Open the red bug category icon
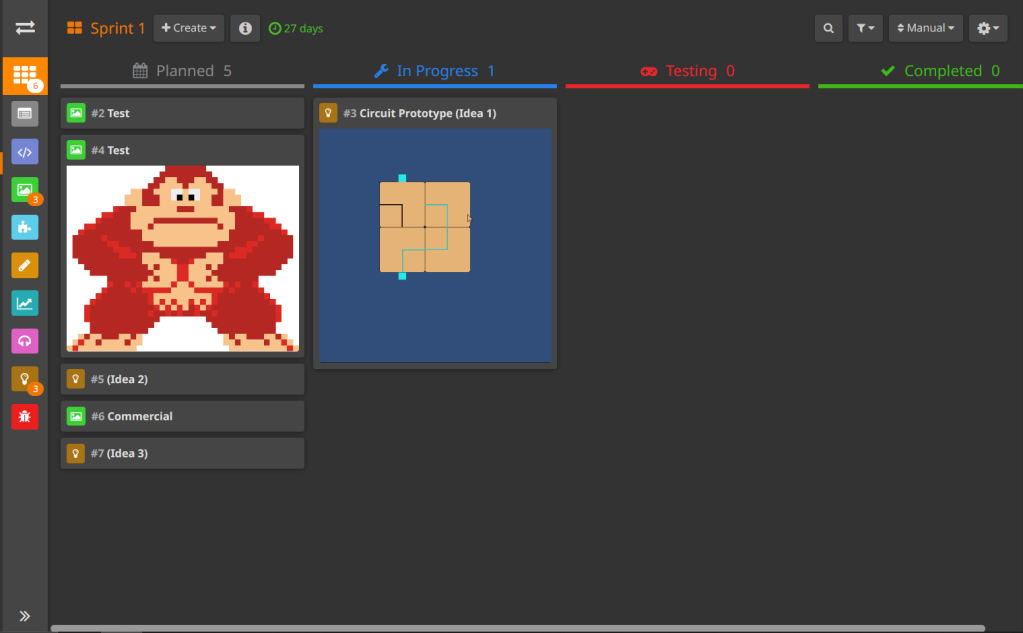Screen dimensions: 1023x633 25,416
